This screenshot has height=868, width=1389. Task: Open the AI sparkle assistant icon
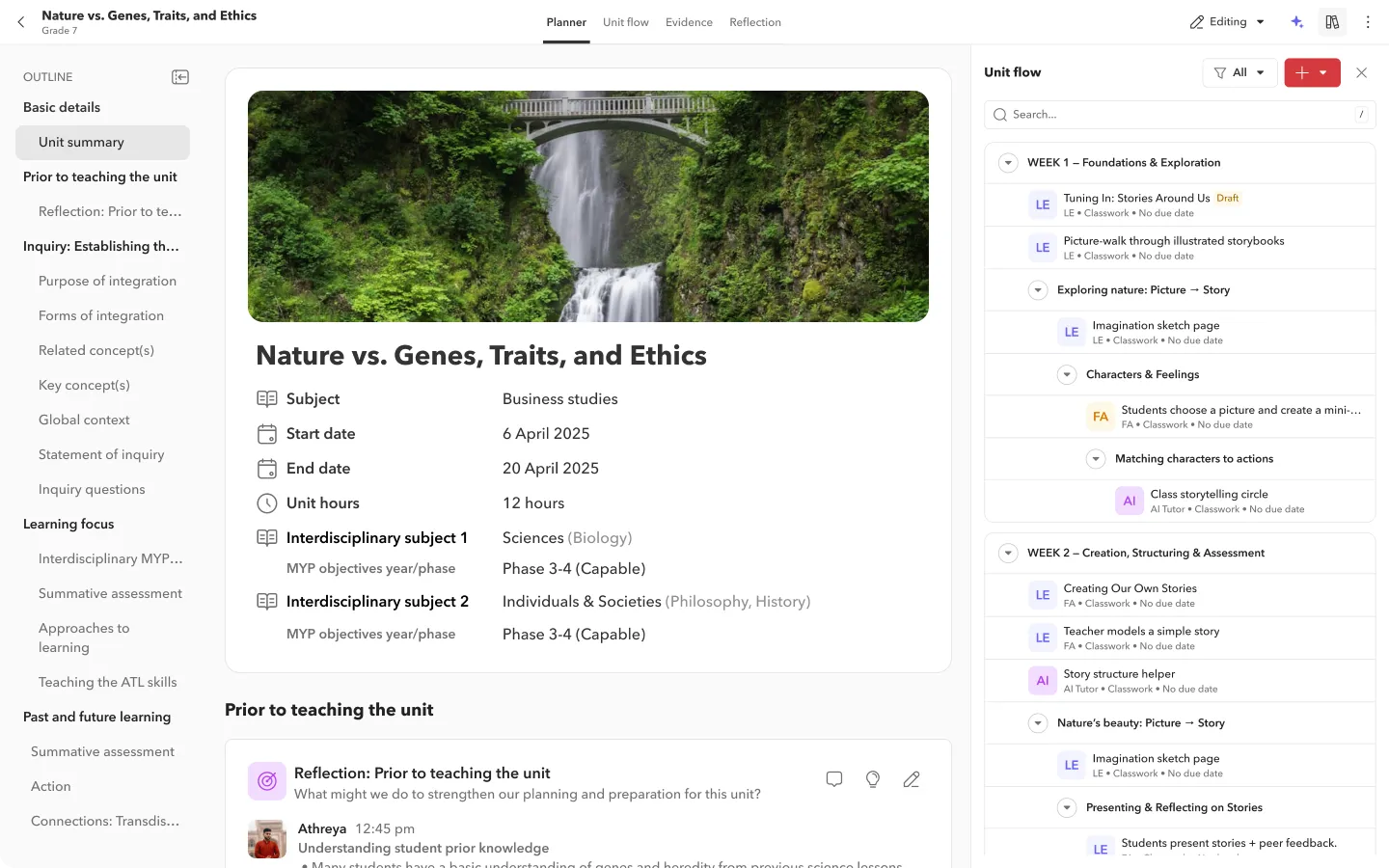click(1297, 22)
